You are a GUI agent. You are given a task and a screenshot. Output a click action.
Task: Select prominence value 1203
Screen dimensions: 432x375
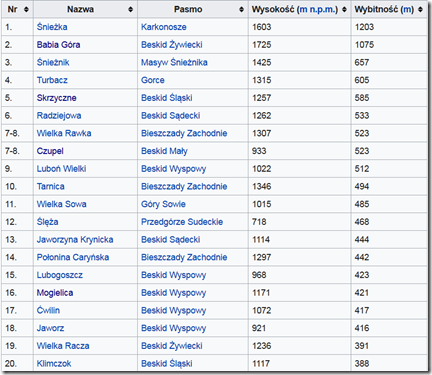pos(364,27)
